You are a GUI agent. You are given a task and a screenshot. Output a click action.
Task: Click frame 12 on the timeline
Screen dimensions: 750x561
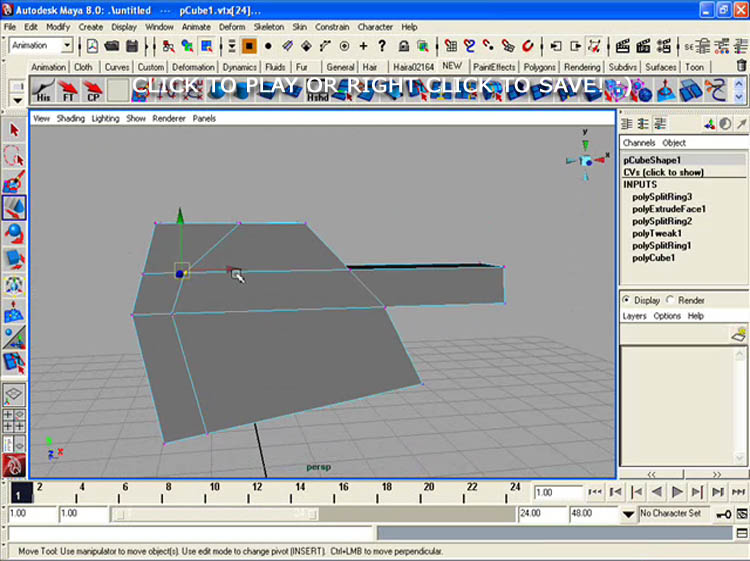click(256, 488)
